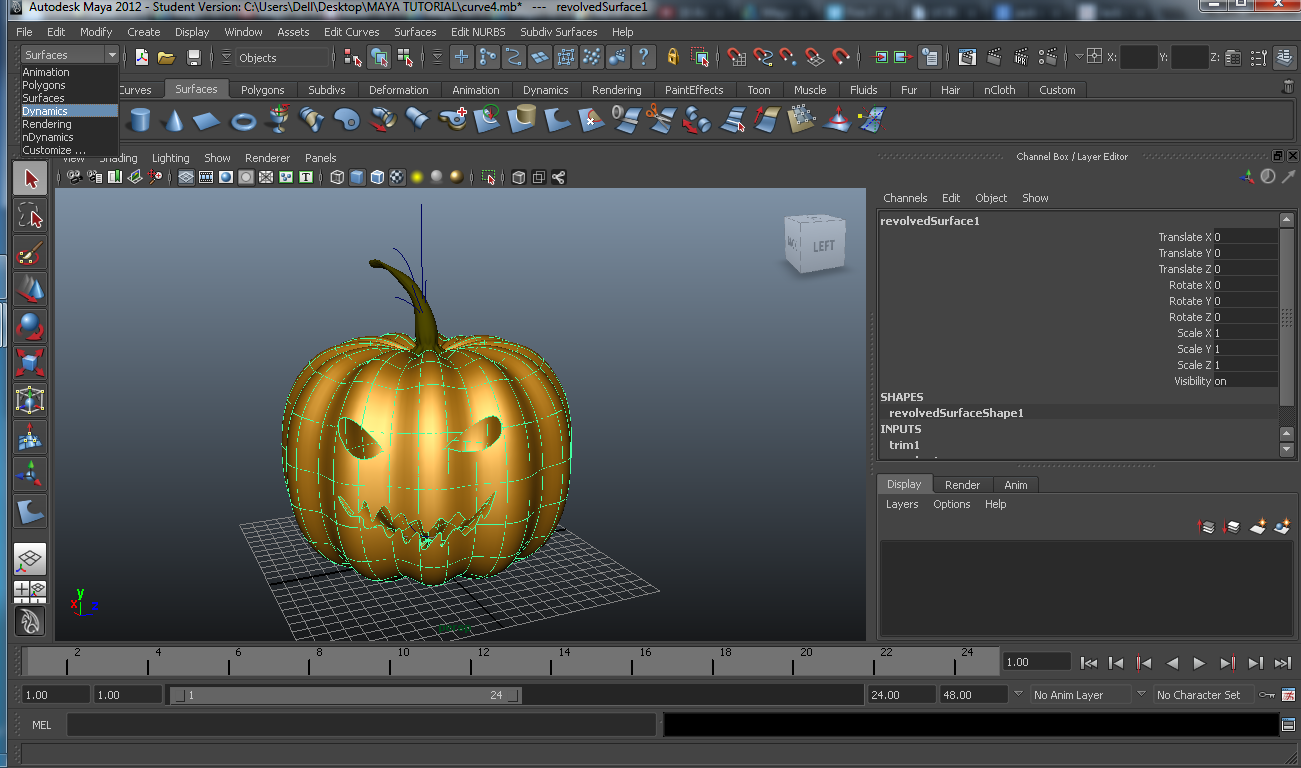Open the No Character Set dropdown
1301x768 pixels.
pos(1203,695)
